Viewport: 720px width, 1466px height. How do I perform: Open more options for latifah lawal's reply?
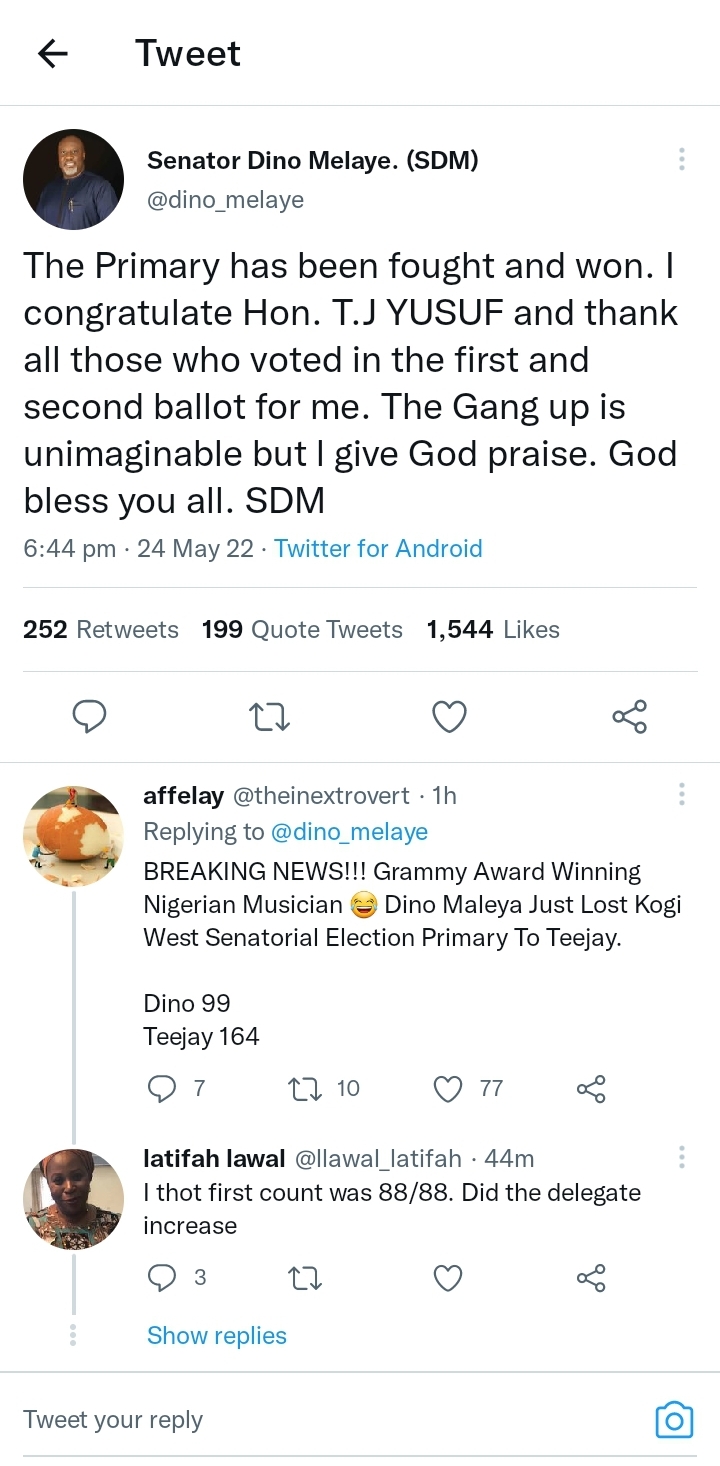click(681, 1157)
